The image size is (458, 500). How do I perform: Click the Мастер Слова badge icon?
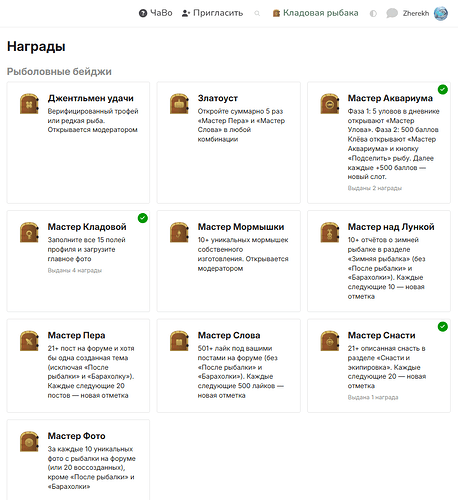(x=179, y=341)
